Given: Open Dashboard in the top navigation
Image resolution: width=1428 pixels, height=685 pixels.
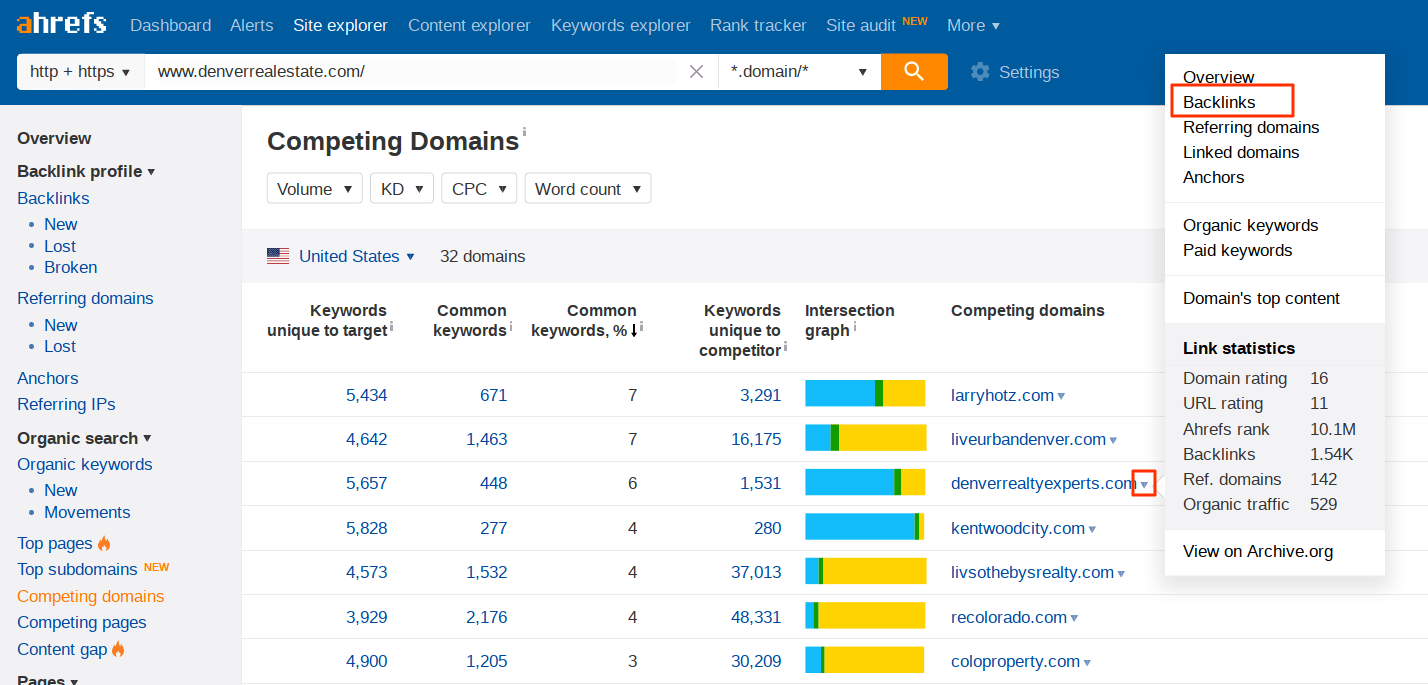Looking at the screenshot, I should pyautogui.click(x=170, y=25).
